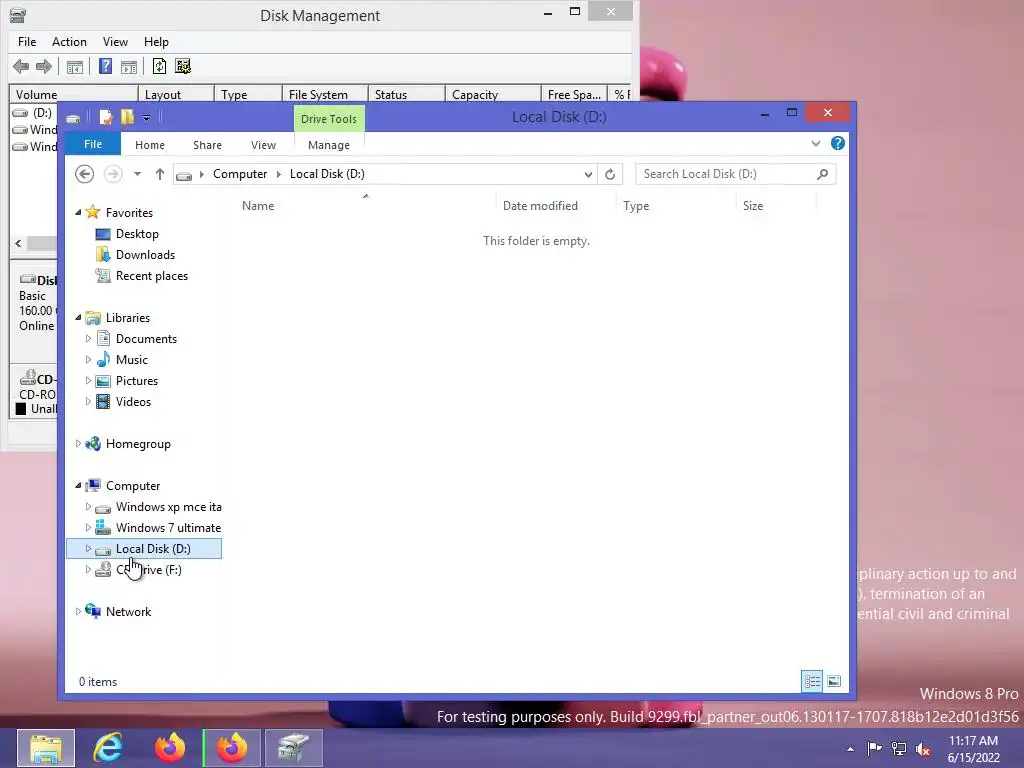Click New folder icon in Explorer quick access toolbar
Image resolution: width=1024 pixels, height=768 pixels.
pyautogui.click(x=127, y=117)
